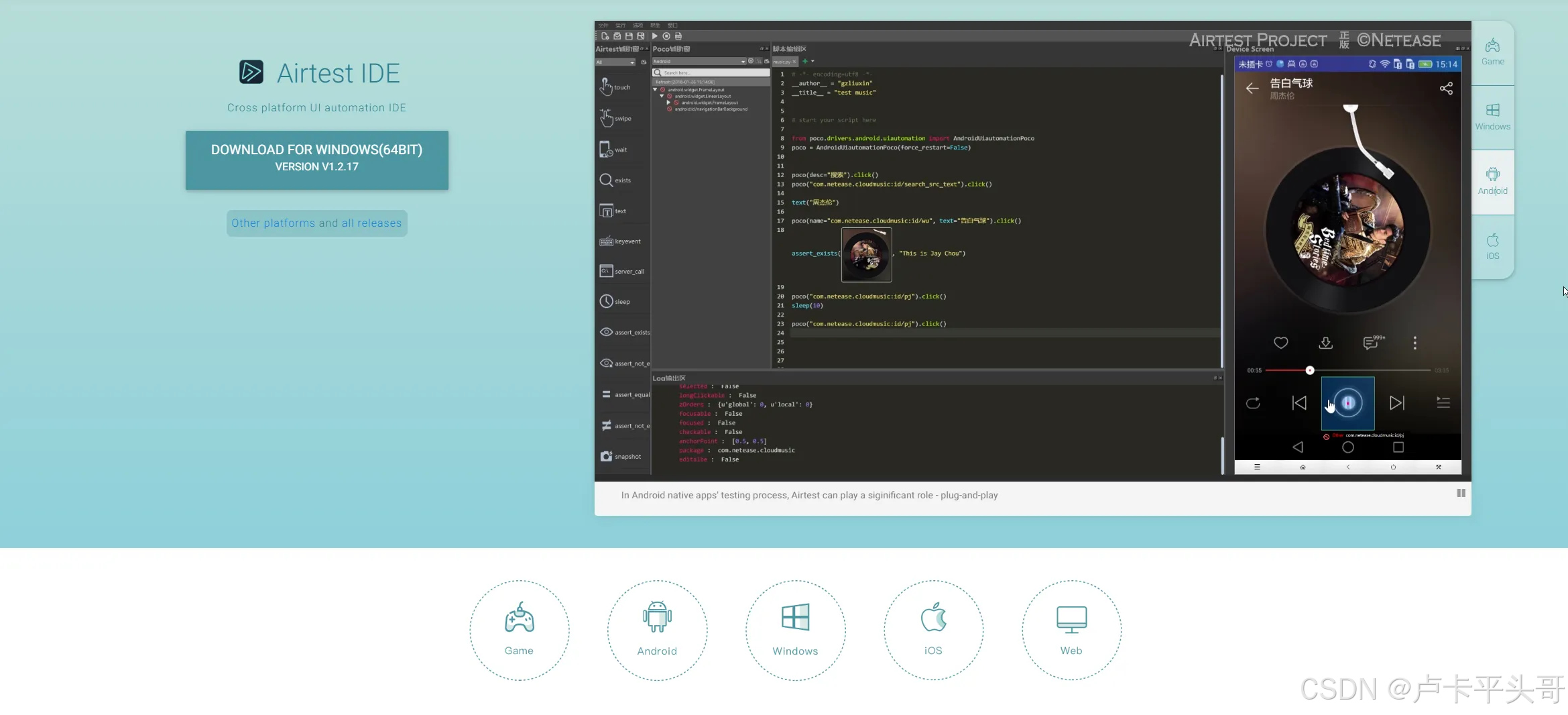Click the new script icon in IDE toolbar
1568x715 pixels.
tap(605, 36)
